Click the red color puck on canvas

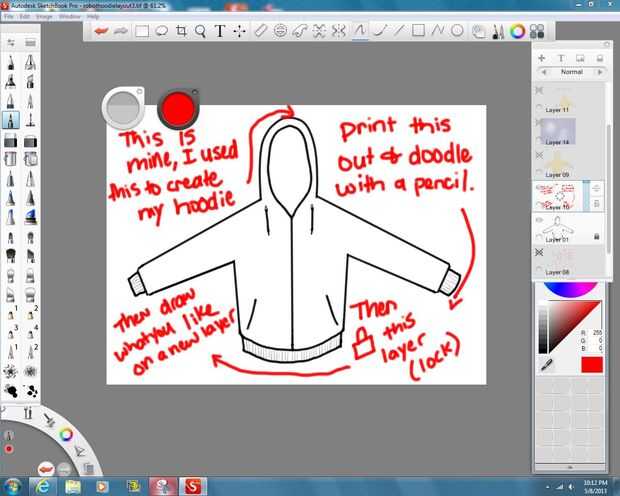point(178,106)
